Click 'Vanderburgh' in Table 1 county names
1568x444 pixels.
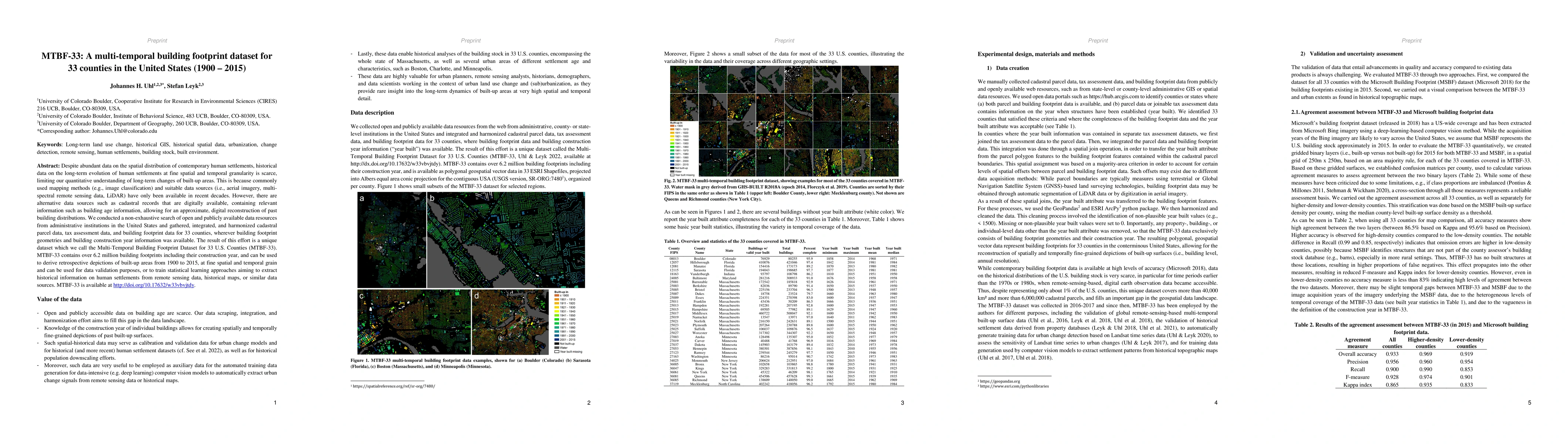coord(700,273)
